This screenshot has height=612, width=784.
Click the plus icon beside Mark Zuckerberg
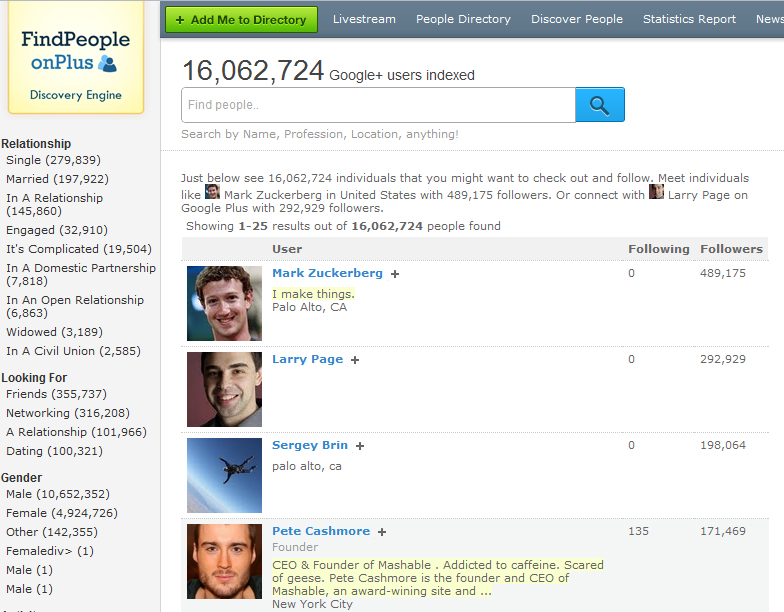coord(395,274)
